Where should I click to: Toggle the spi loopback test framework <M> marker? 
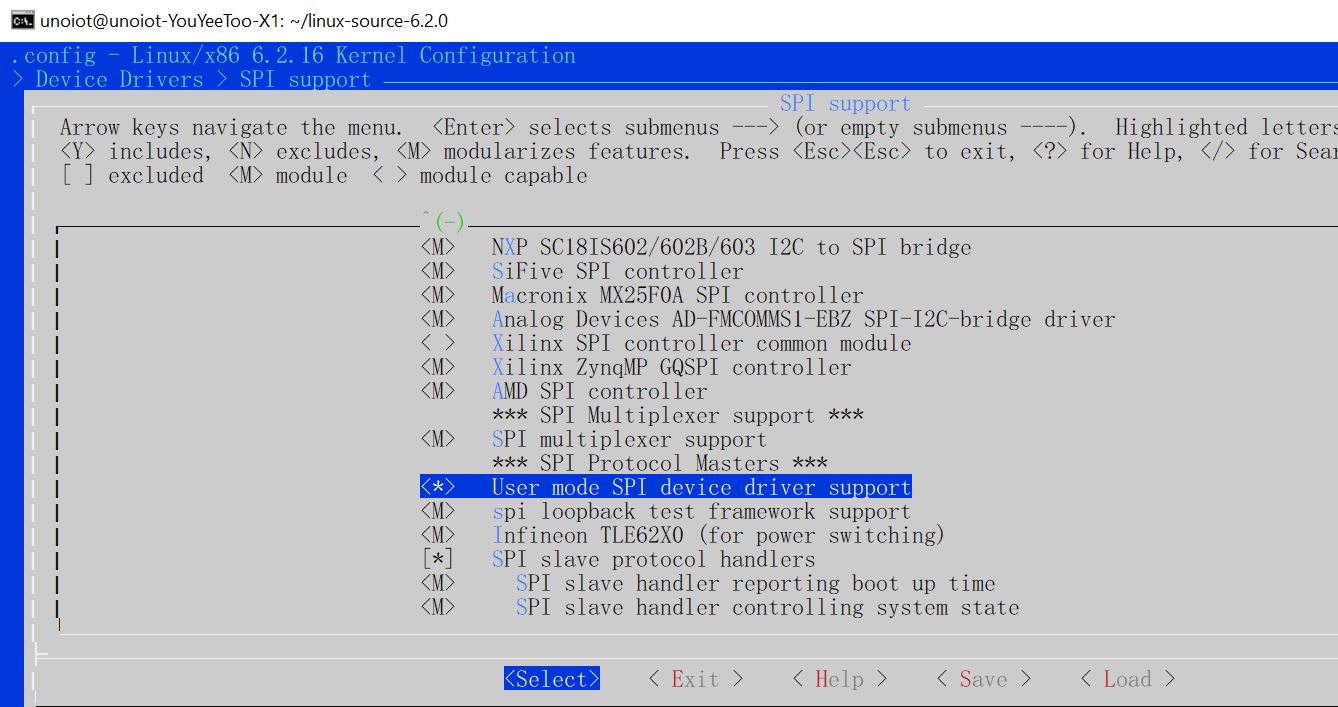coord(438,511)
